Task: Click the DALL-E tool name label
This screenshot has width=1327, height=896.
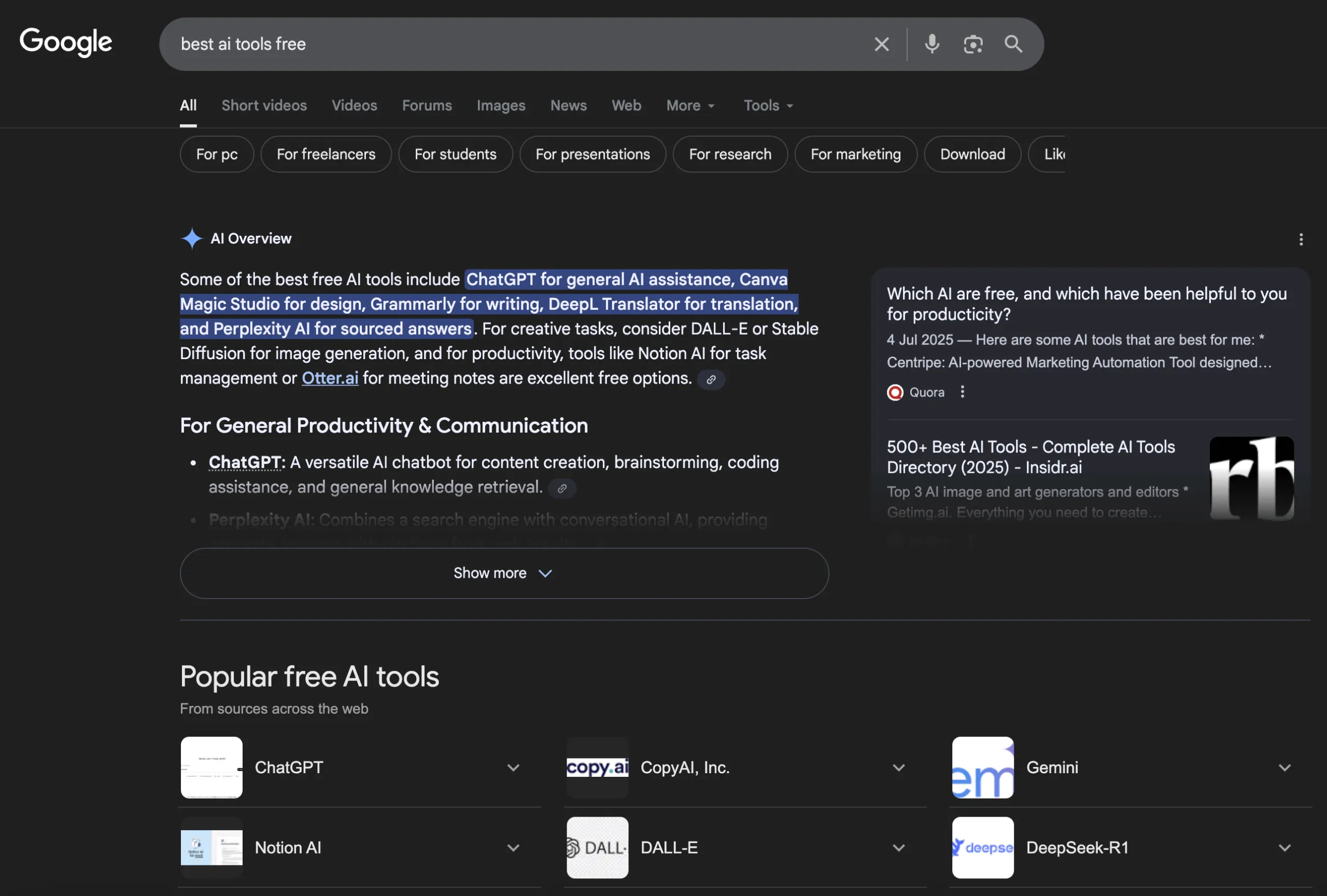Action: [669, 847]
